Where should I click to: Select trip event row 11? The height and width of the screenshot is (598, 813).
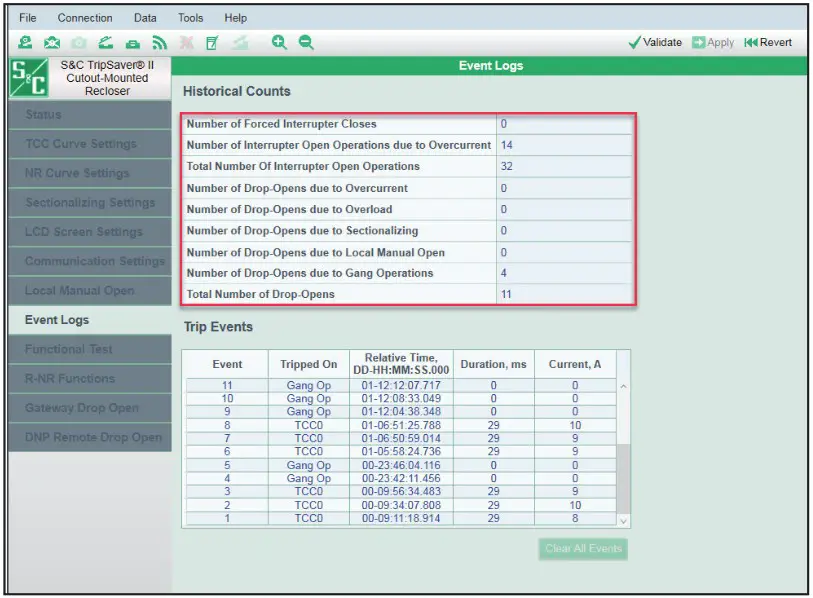(x=401, y=385)
